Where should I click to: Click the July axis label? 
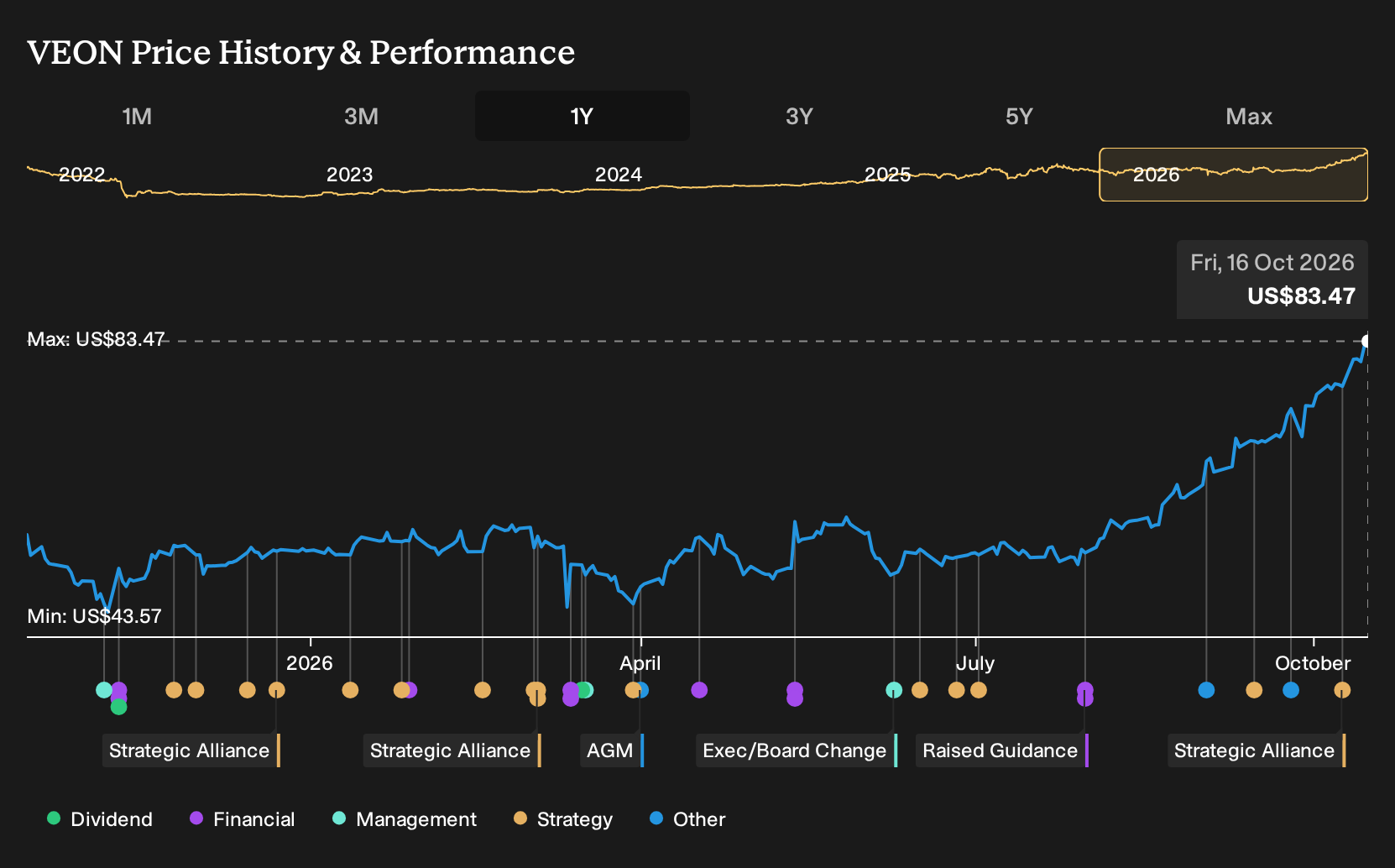point(975,663)
